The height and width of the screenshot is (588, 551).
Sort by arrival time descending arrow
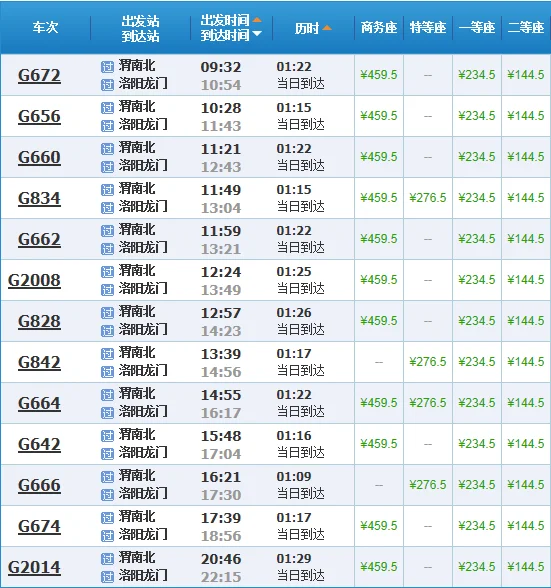click(257, 34)
